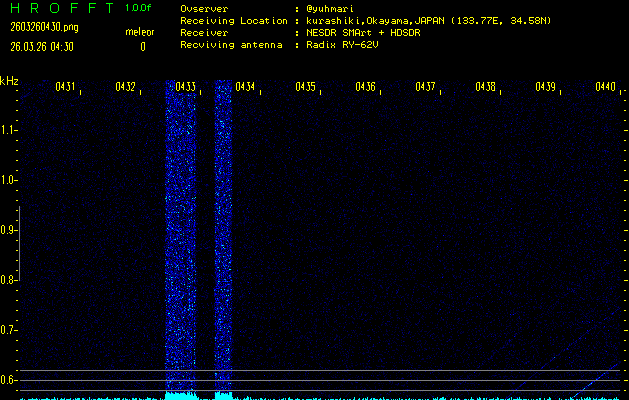Image resolution: width=629 pixels, height=400 pixels.
Task: Click the 0431 time marker
Action: (x=66, y=87)
